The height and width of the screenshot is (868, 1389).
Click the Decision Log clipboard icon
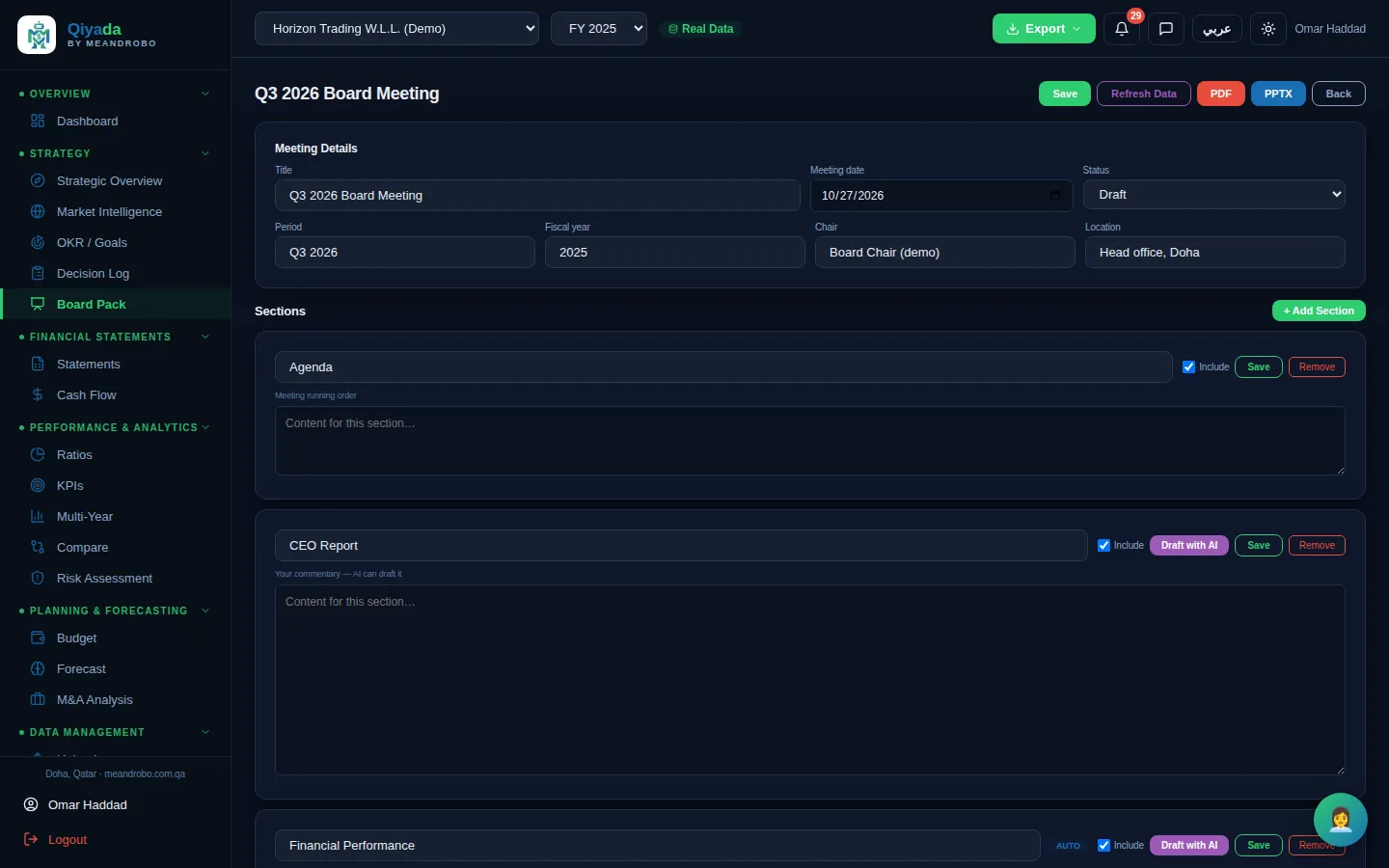(38, 273)
